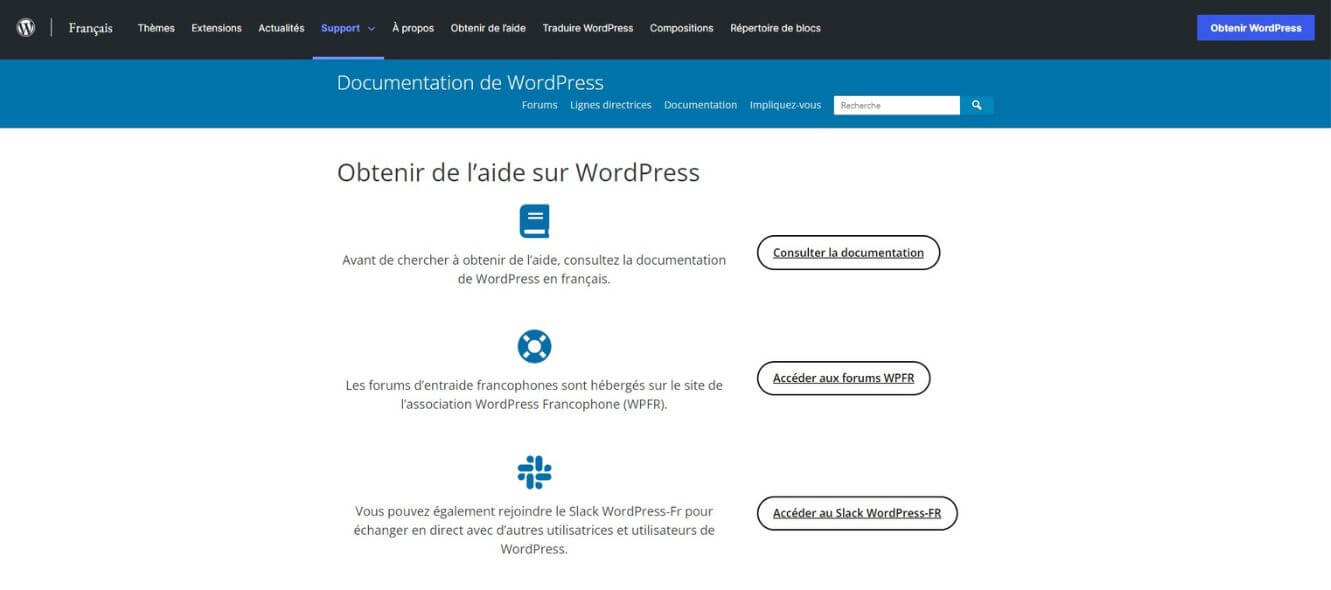Open the Lignes directrices link
Screen dimensions: 1331x590
point(611,105)
